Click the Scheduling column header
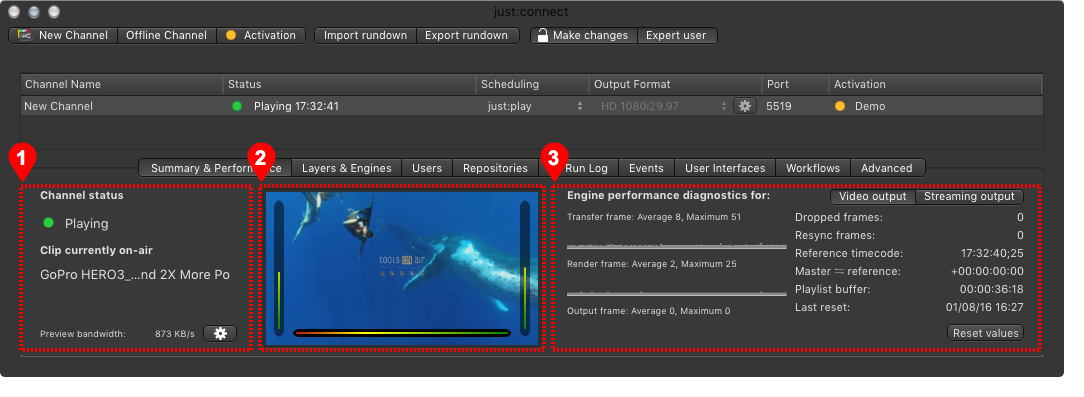 (532, 84)
